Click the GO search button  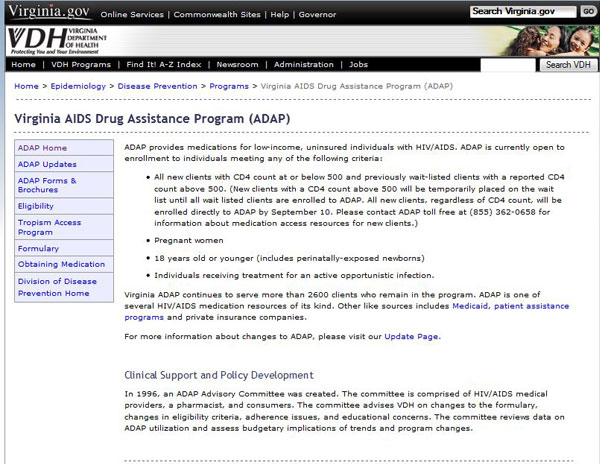pos(588,11)
